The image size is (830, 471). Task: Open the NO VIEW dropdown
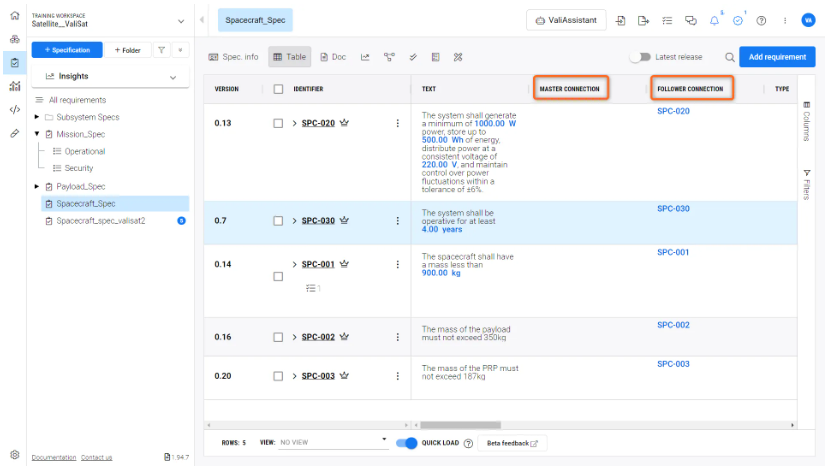coord(333,442)
